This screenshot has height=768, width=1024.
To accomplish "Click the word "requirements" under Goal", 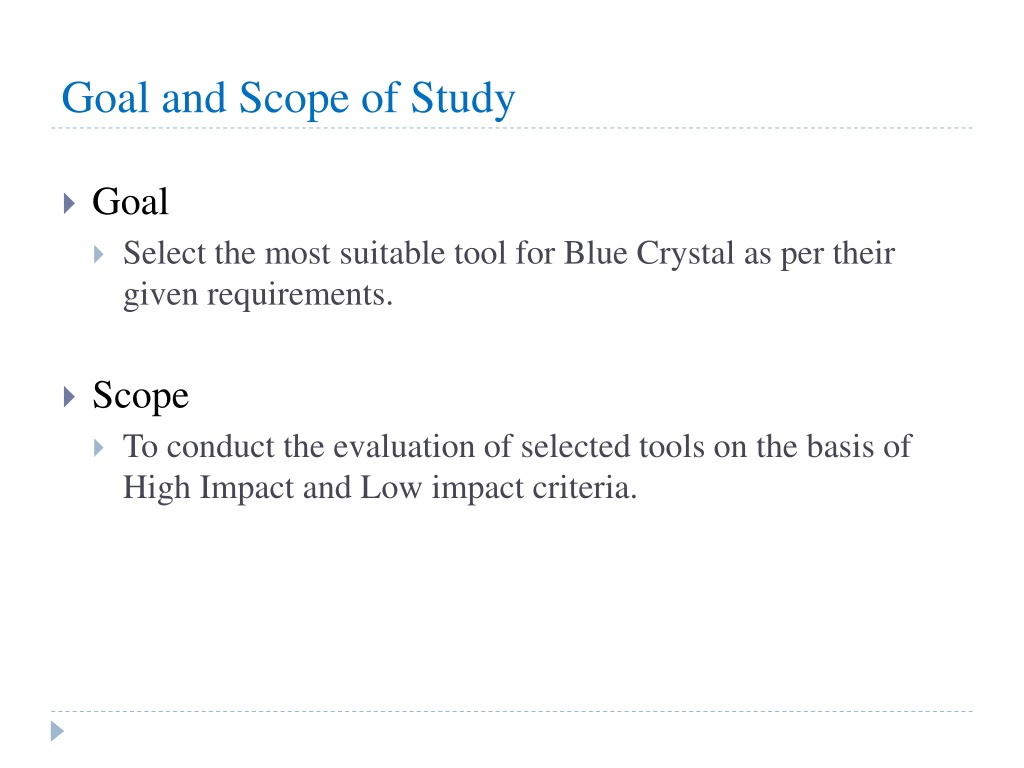I will click(296, 296).
